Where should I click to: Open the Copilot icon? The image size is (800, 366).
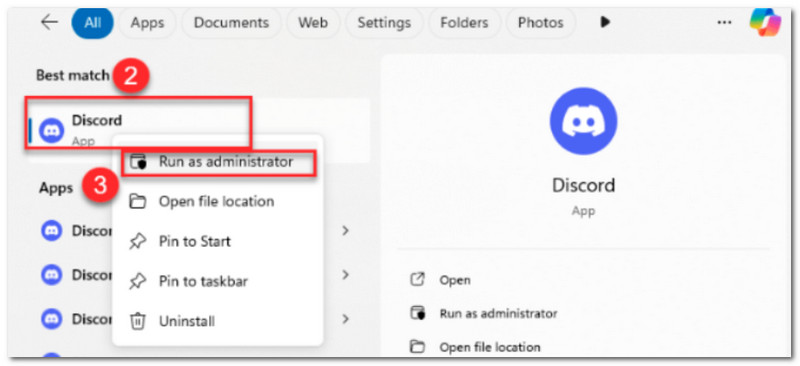(765, 22)
